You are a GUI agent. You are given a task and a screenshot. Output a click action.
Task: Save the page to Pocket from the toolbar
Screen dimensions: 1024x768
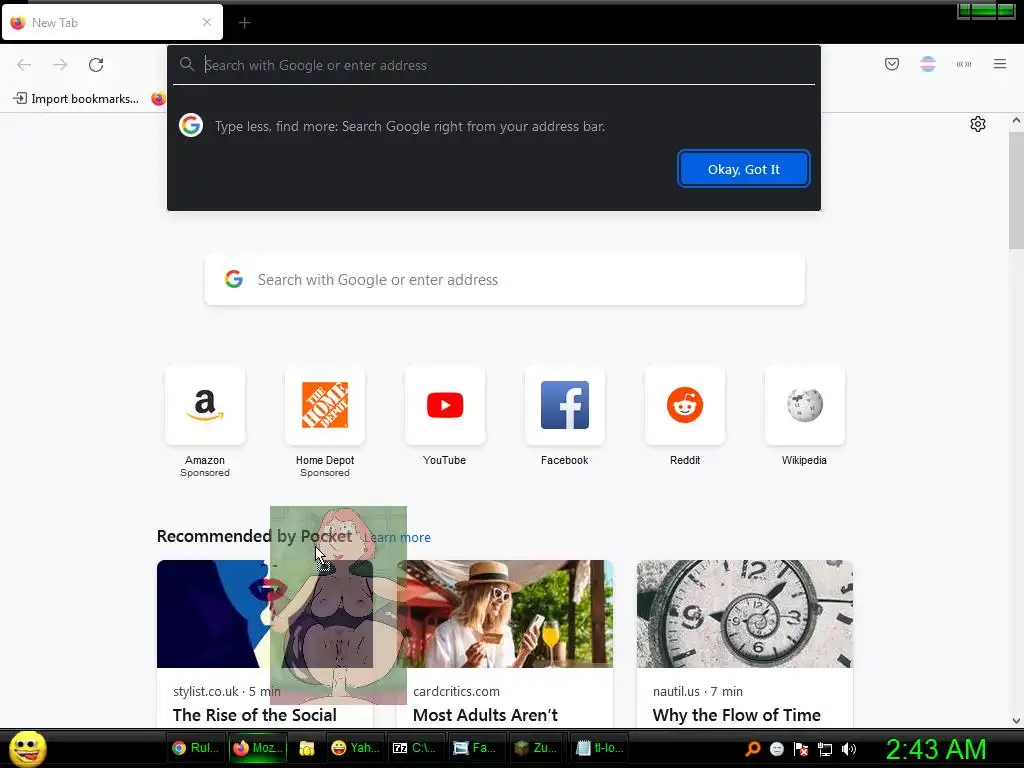point(892,64)
